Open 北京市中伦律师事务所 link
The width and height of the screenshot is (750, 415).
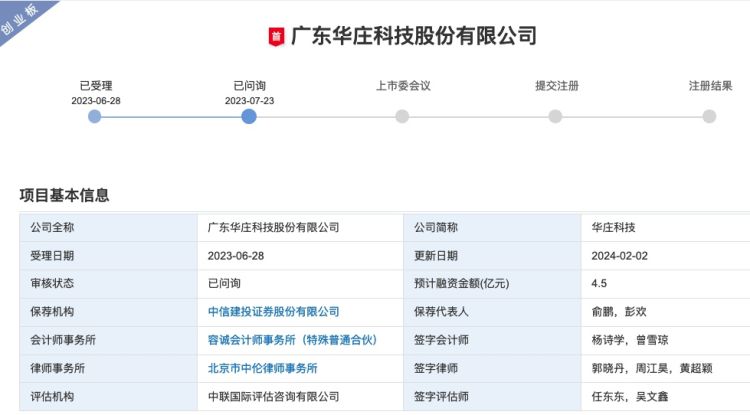(x=263, y=368)
